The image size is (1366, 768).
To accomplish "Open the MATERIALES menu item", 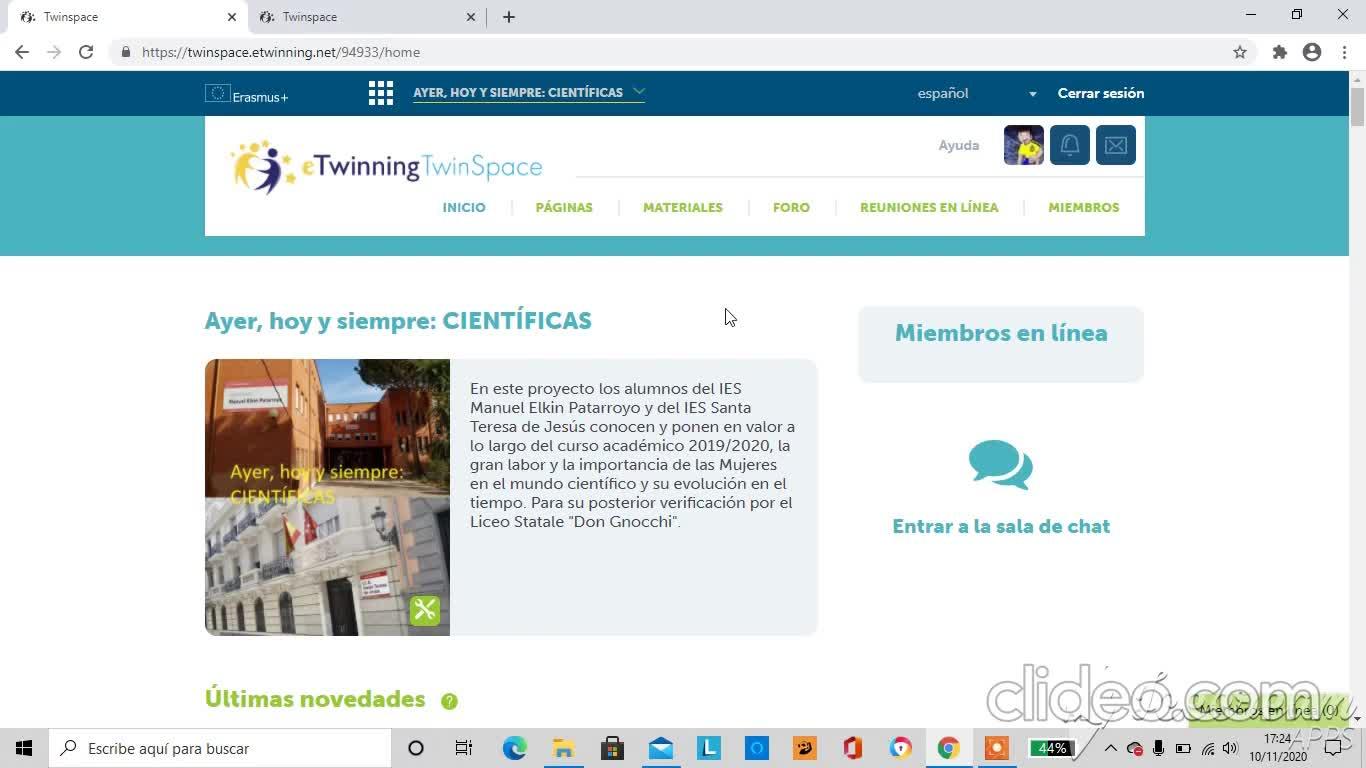I will coord(683,207).
